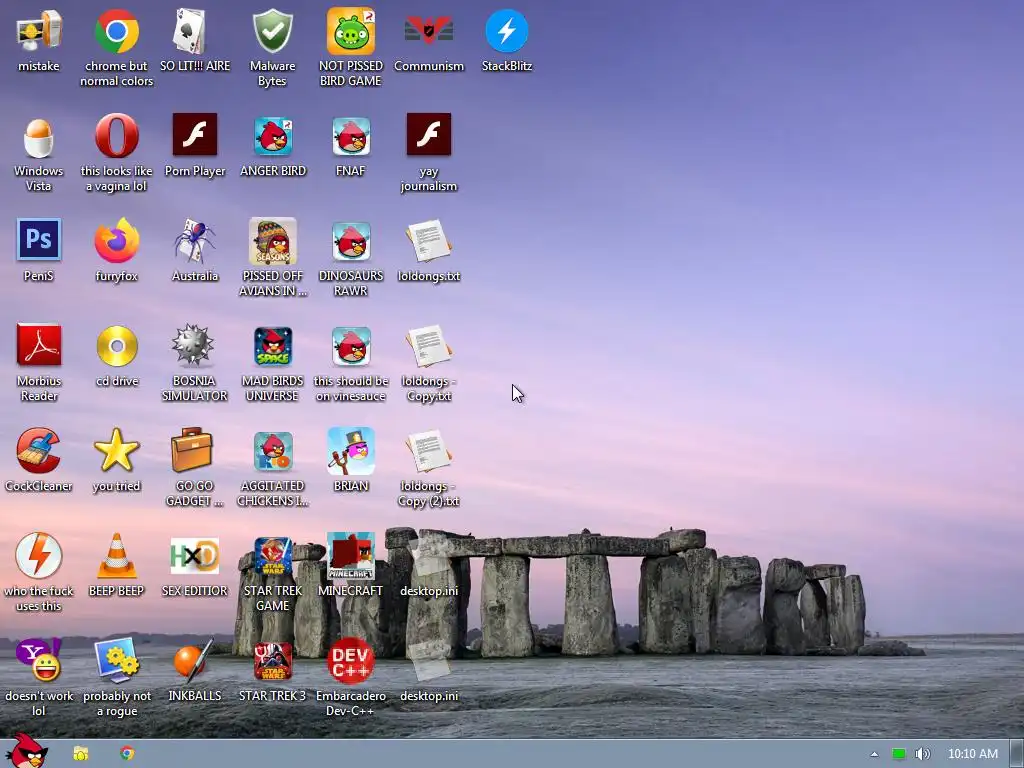Open the Communism desktop shortcut
The width and height of the screenshot is (1024, 768).
pyautogui.click(x=428, y=40)
